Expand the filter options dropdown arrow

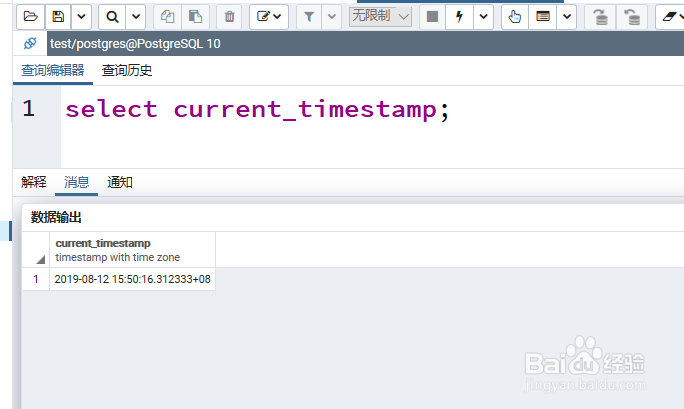point(332,17)
